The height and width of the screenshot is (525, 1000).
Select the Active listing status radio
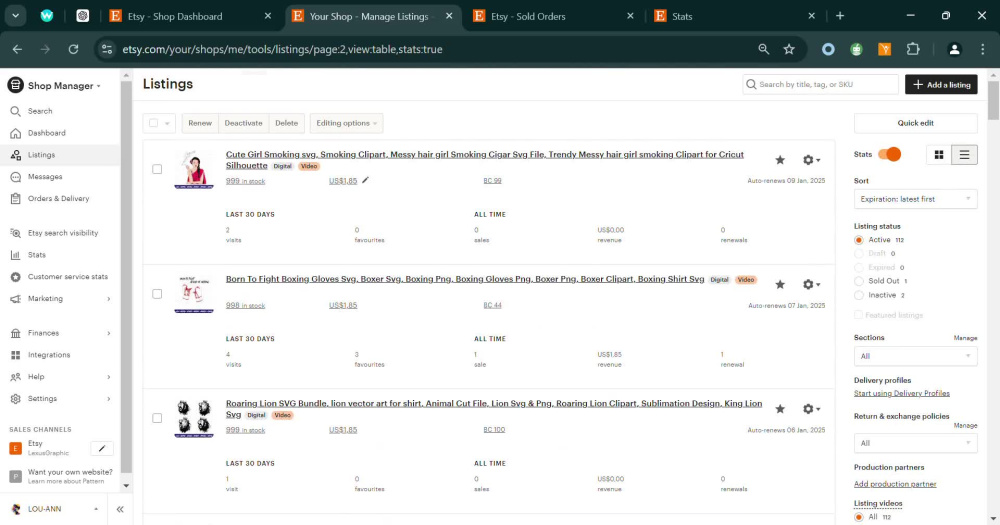(858, 240)
